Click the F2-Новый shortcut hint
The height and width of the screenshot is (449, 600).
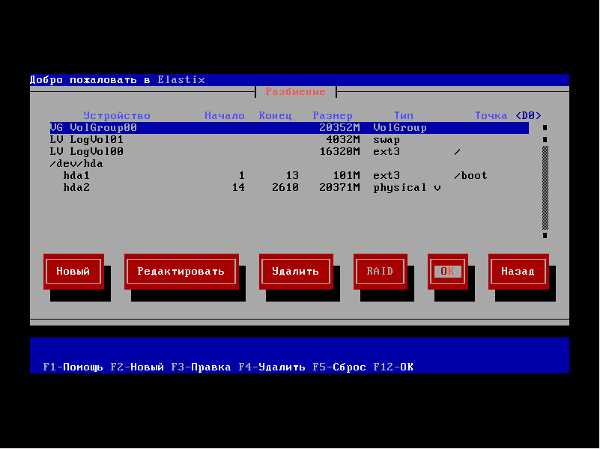pos(137,367)
